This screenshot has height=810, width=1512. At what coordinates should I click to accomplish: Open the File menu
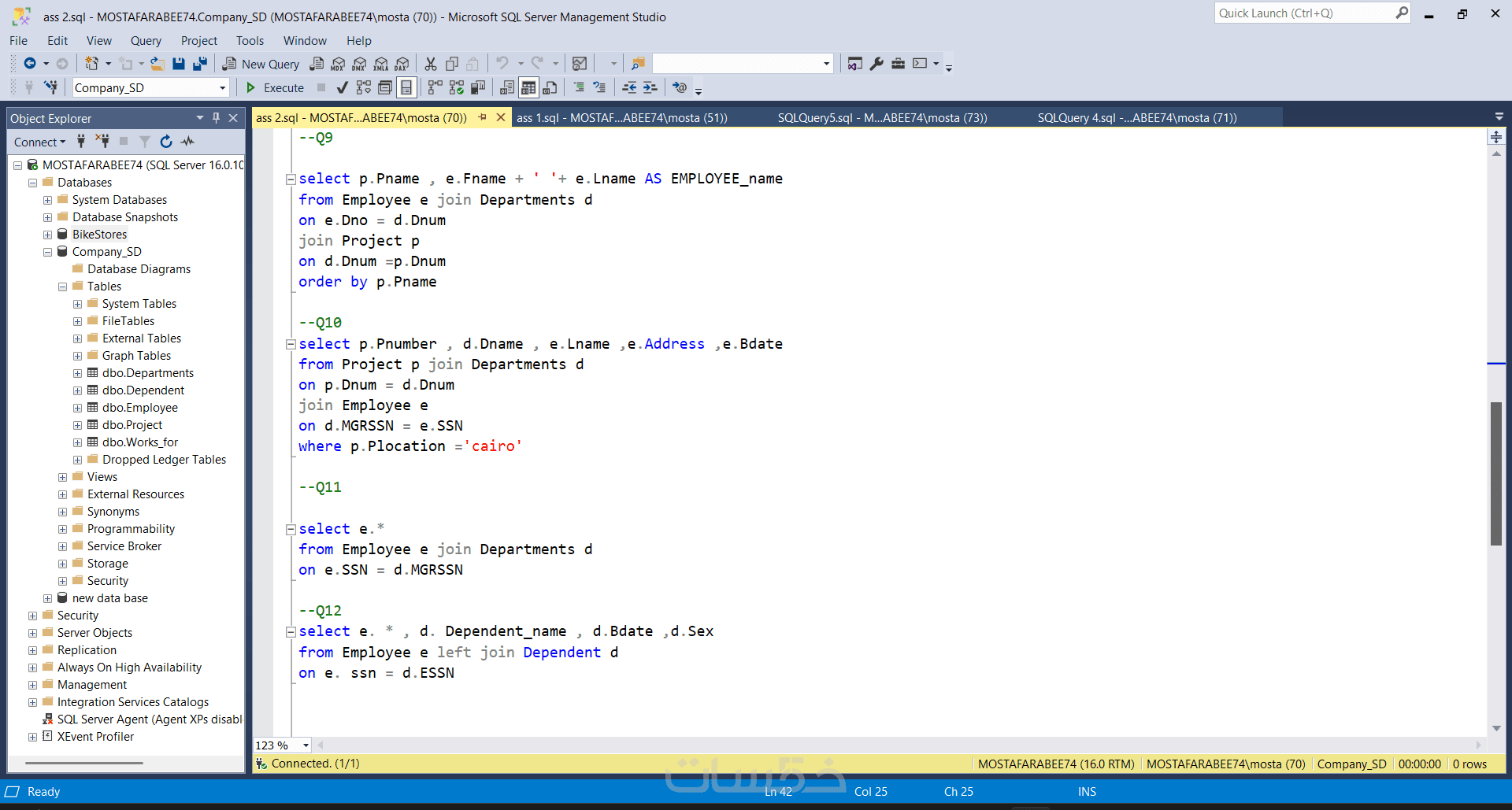[x=18, y=41]
